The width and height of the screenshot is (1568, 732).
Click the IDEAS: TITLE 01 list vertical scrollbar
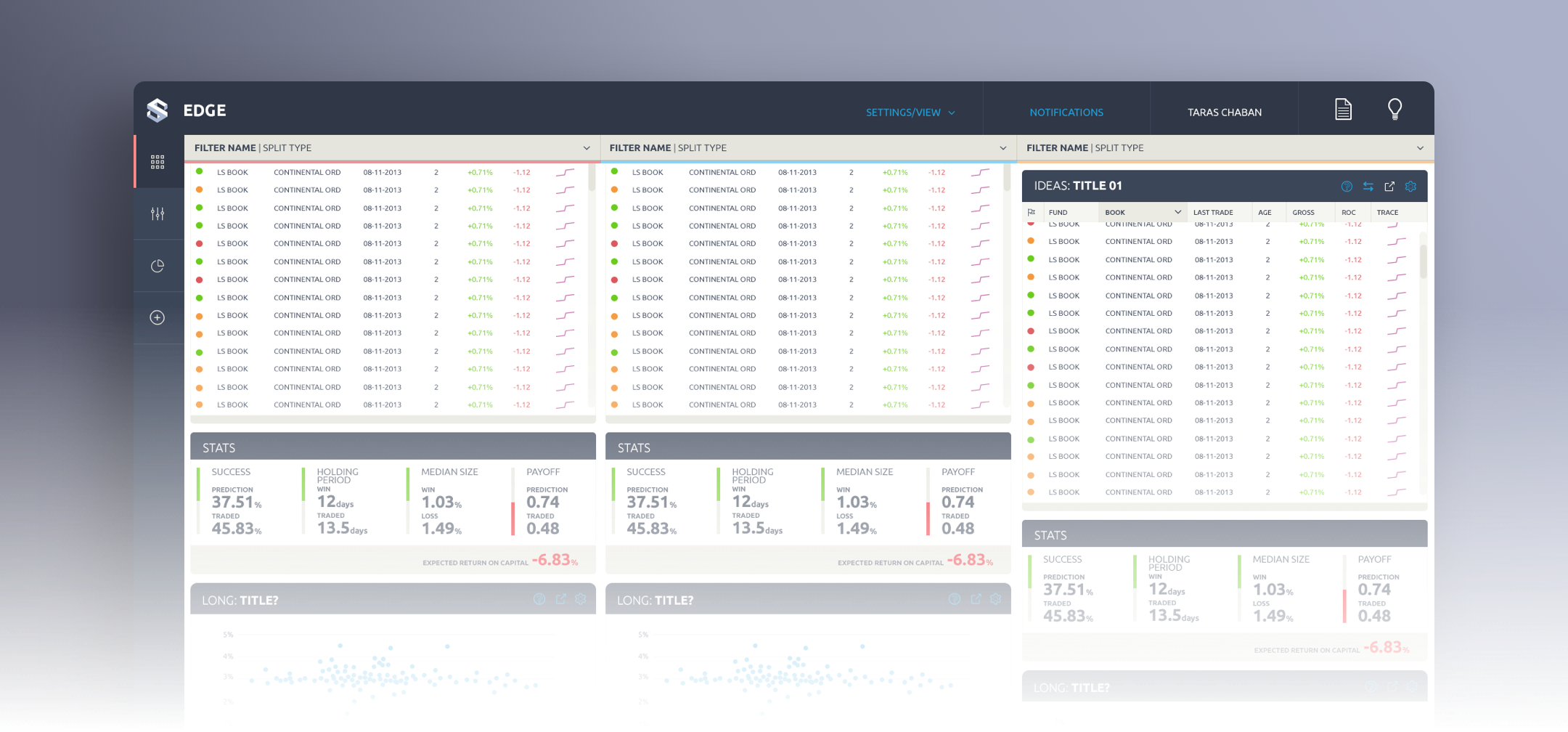(1424, 262)
